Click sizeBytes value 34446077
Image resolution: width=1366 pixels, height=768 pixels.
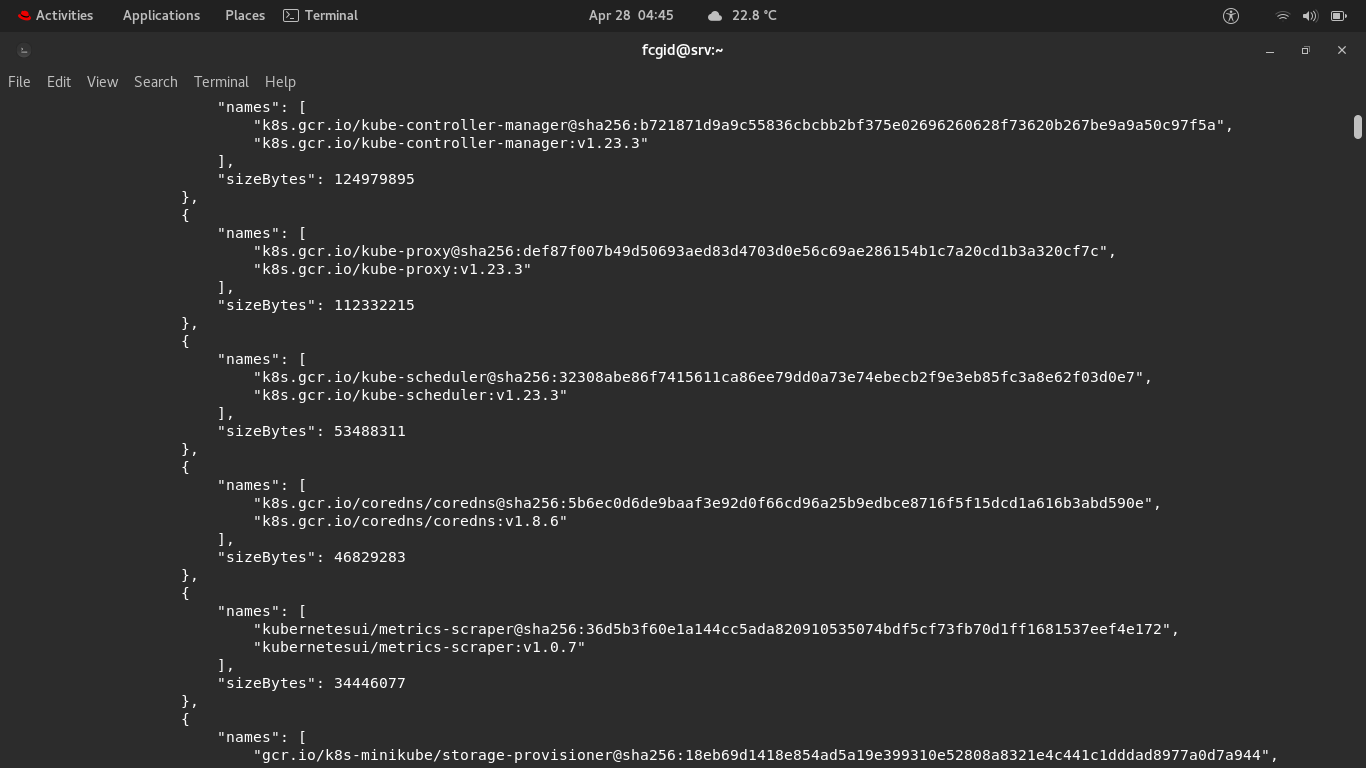pyautogui.click(x=370, y=683)
